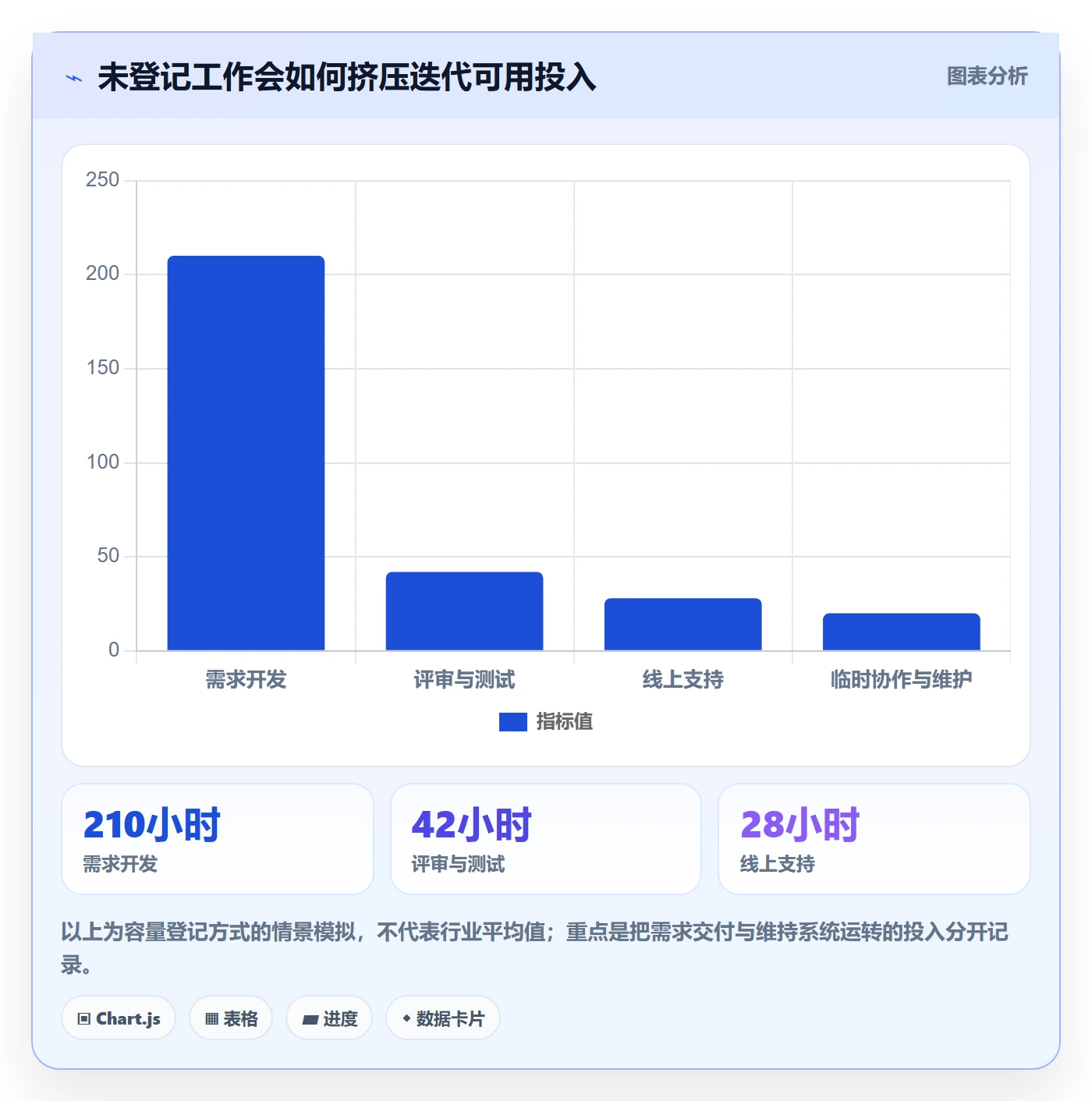Click the 50 y-axis tick label
Image resolution: width=1092 pixels, height=1101 pixels.
point(108,556)
